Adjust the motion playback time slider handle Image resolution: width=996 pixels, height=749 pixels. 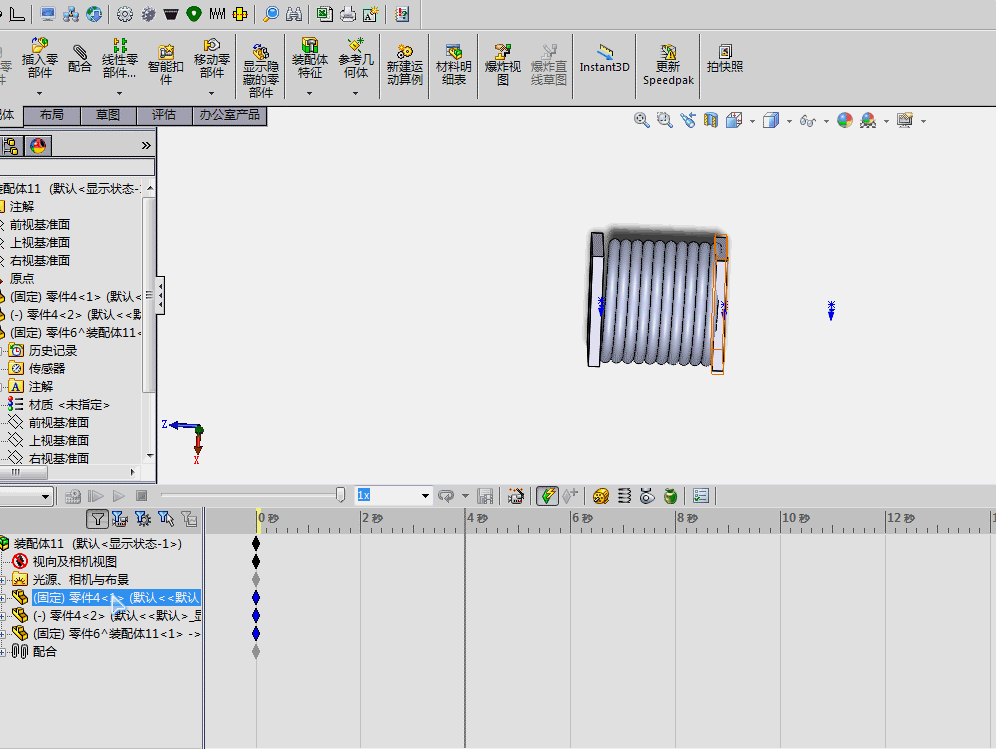click(340, 495)
